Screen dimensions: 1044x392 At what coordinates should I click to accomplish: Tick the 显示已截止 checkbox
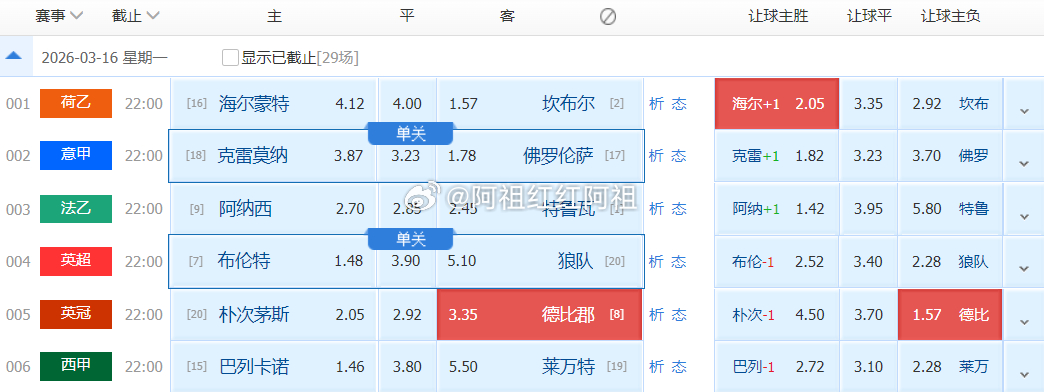(230, 57)
